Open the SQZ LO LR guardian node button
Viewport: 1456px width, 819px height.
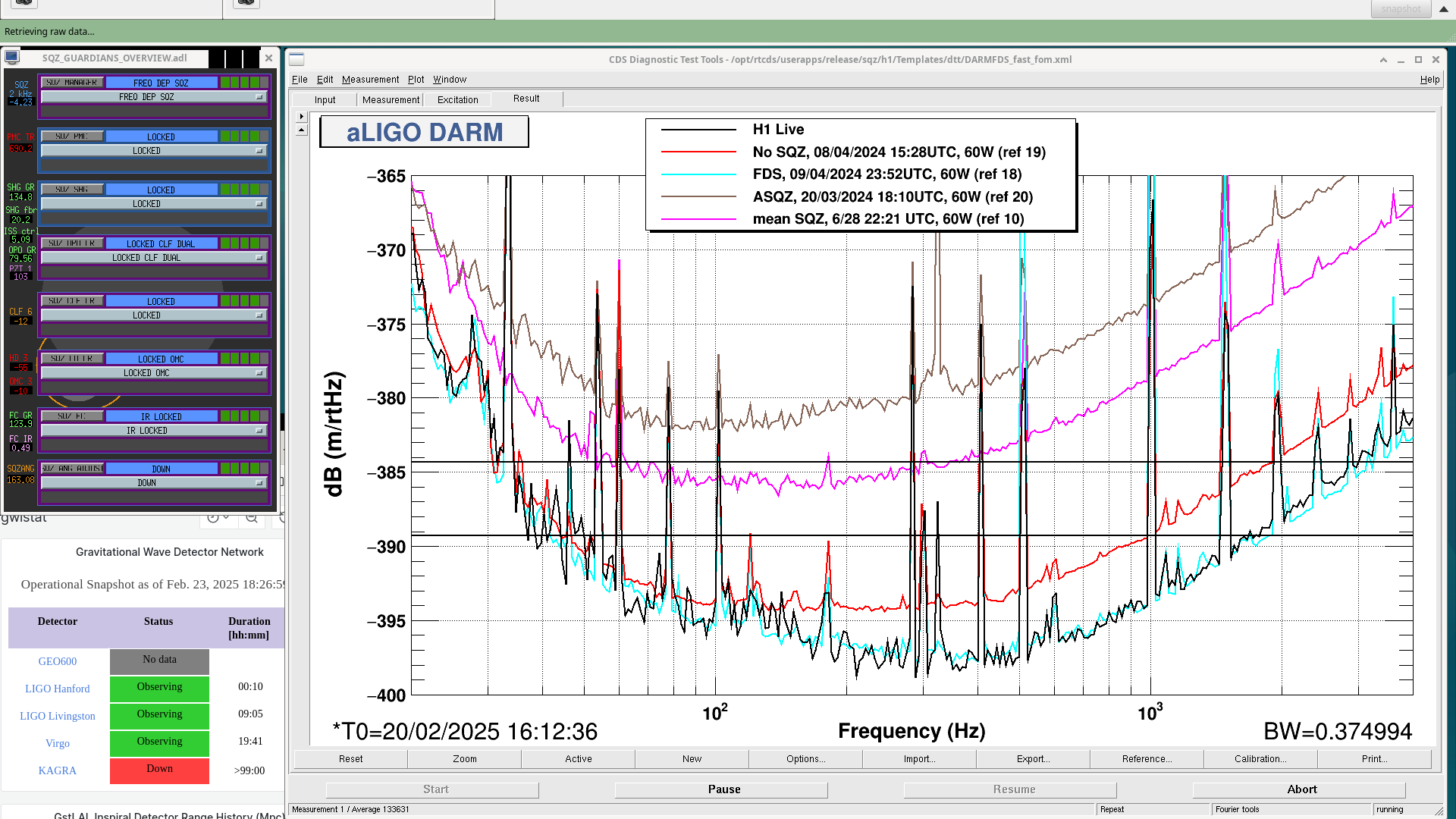[x=72, y=359]
